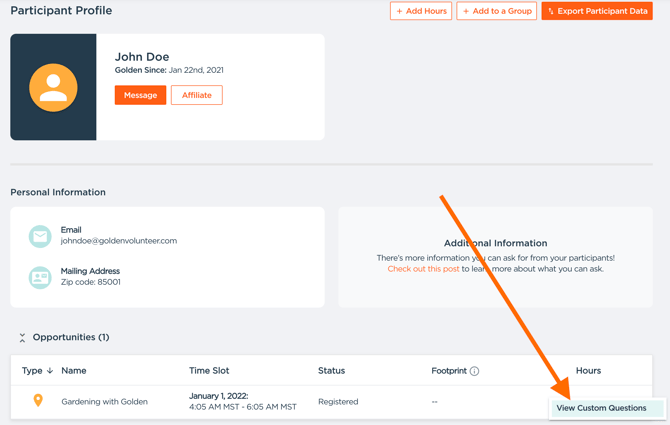Click John Doe's orange avatar icon

53,87
